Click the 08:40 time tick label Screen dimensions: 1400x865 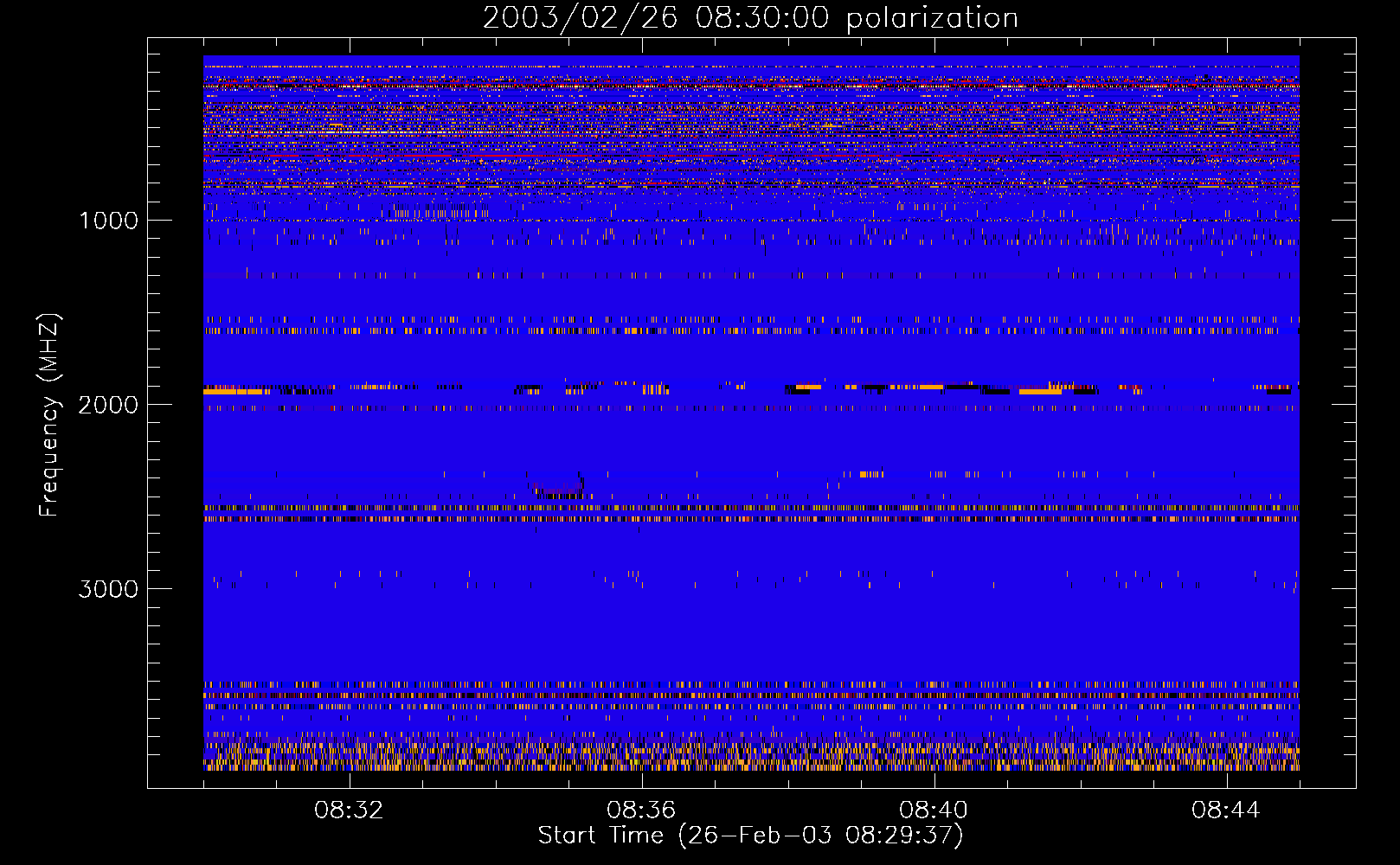[x=934, y=811]
